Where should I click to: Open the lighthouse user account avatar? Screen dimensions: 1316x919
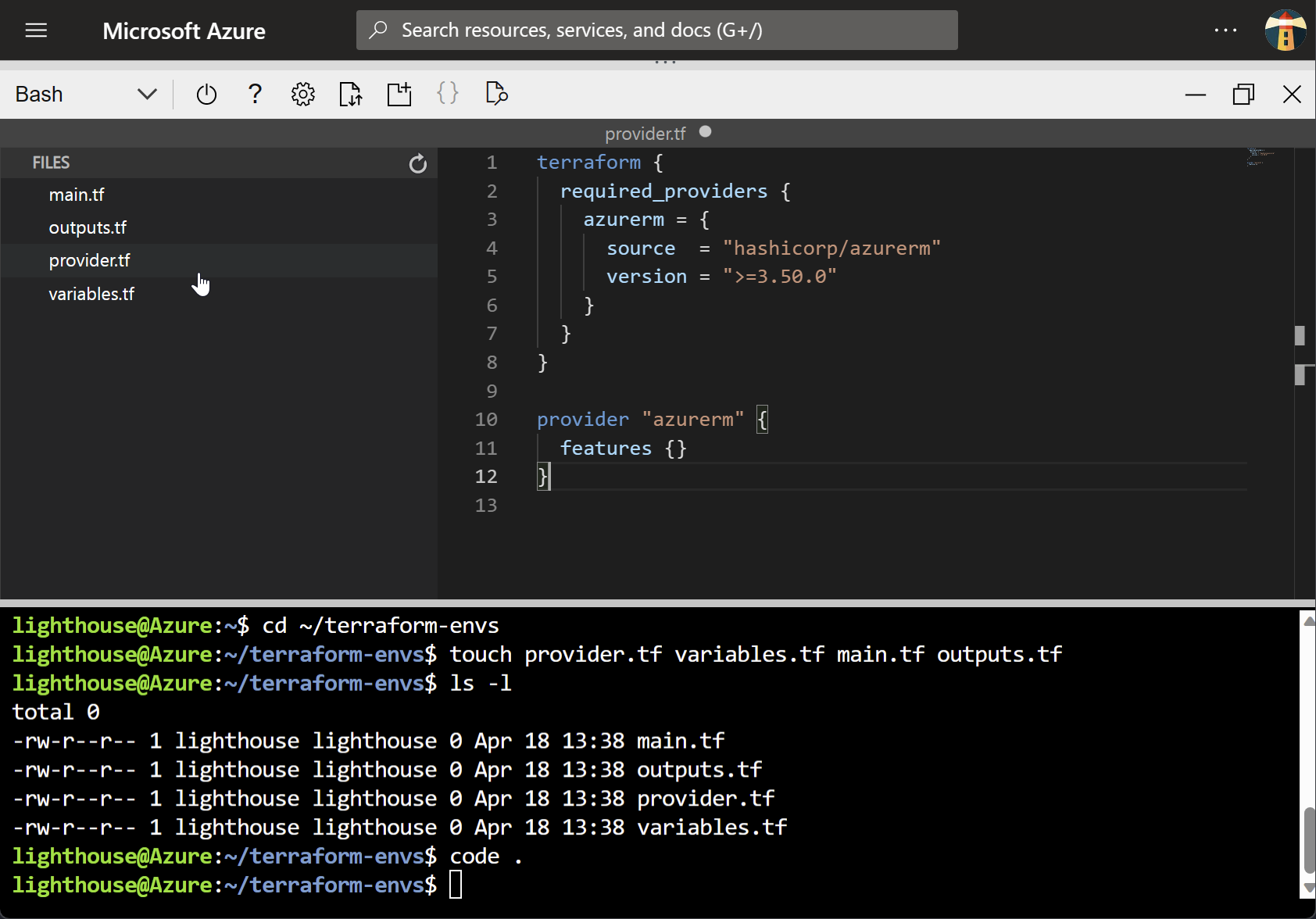pos(1286,30)
